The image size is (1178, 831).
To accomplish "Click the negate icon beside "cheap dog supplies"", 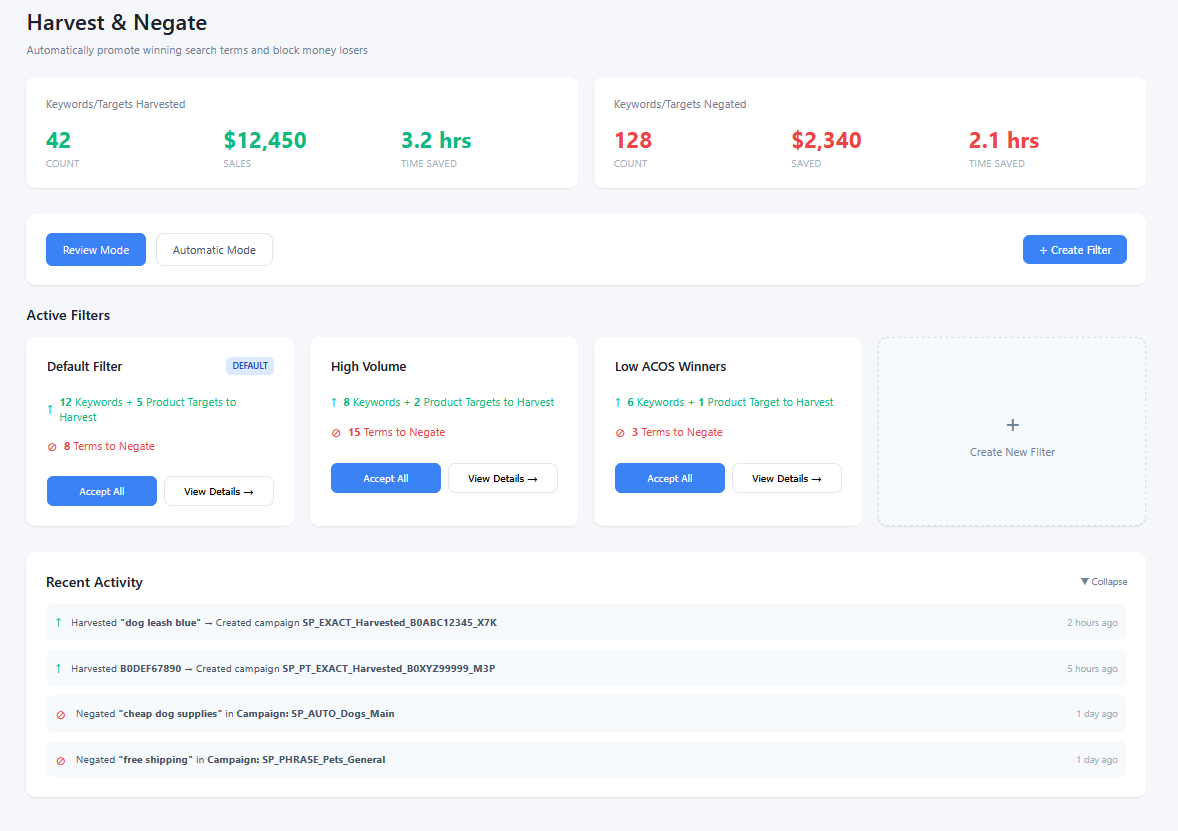I will click(61, 714).
